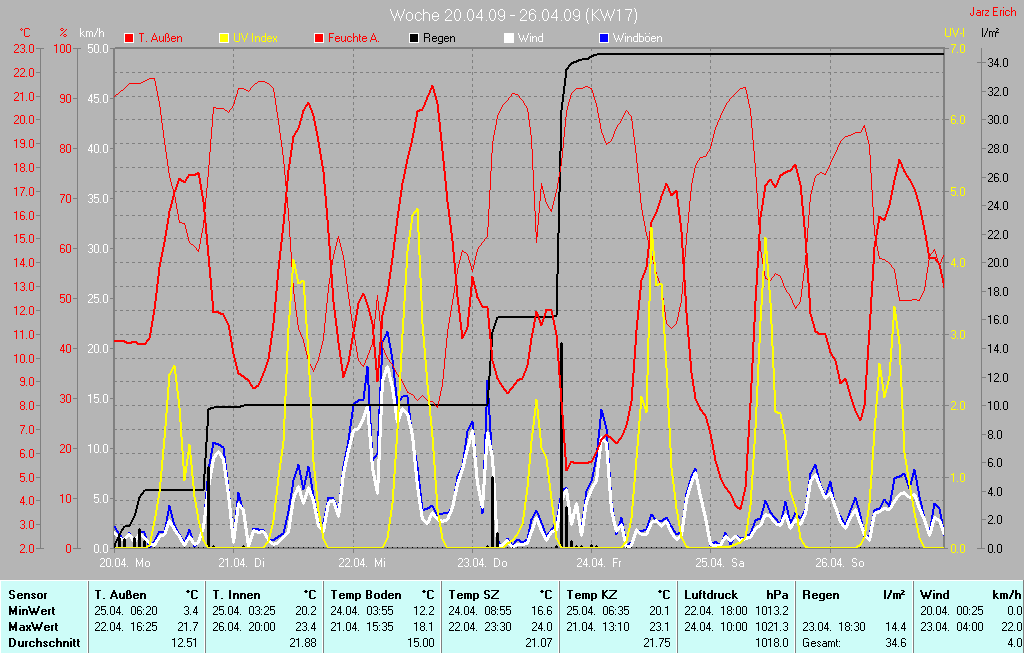Viewport: 1024px width, 653px height.
Task: Click T. Außen minimum value 3.4
Action: pyautogui.click(x=191, y=611)
